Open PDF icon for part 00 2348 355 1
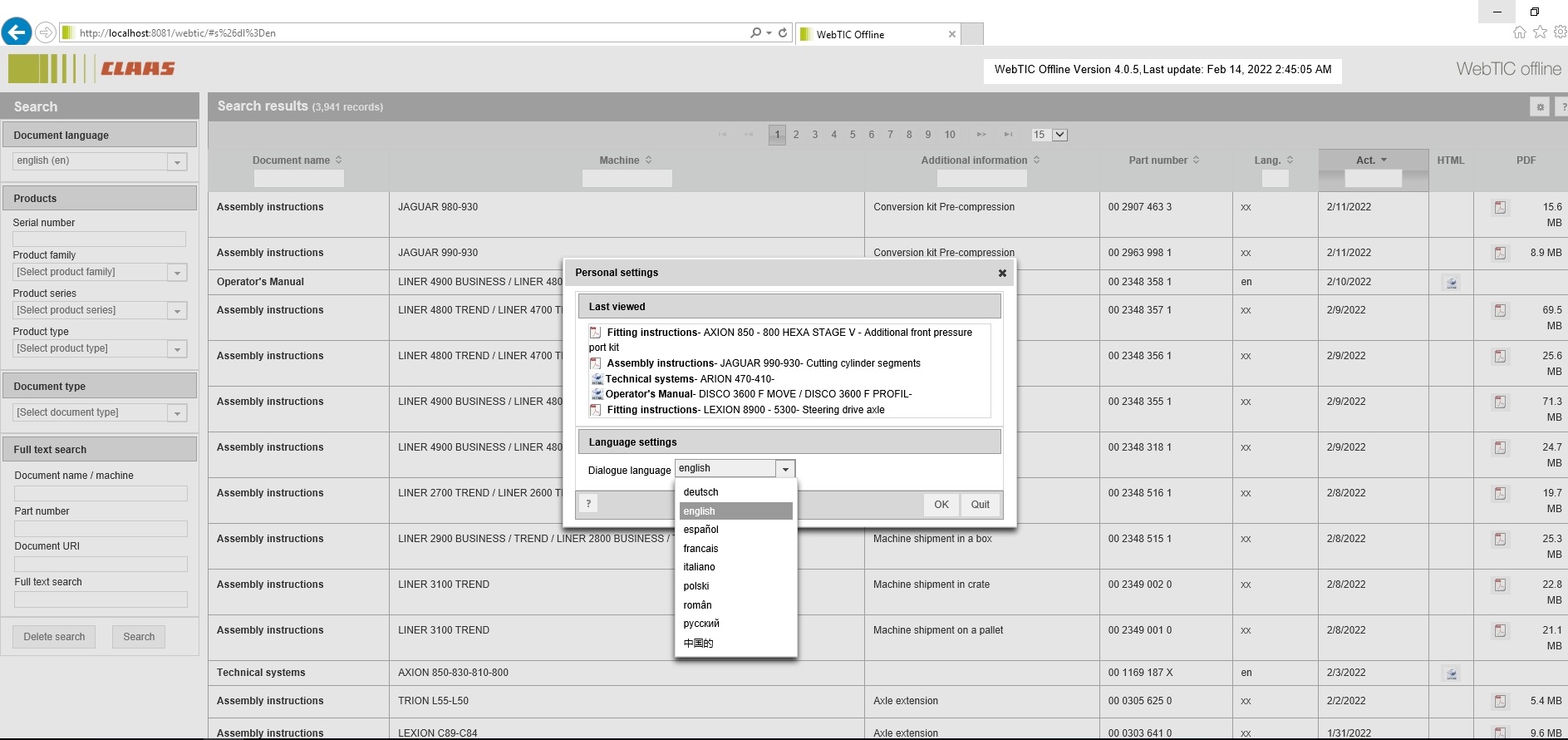1568x740 pixels. 1500,402
